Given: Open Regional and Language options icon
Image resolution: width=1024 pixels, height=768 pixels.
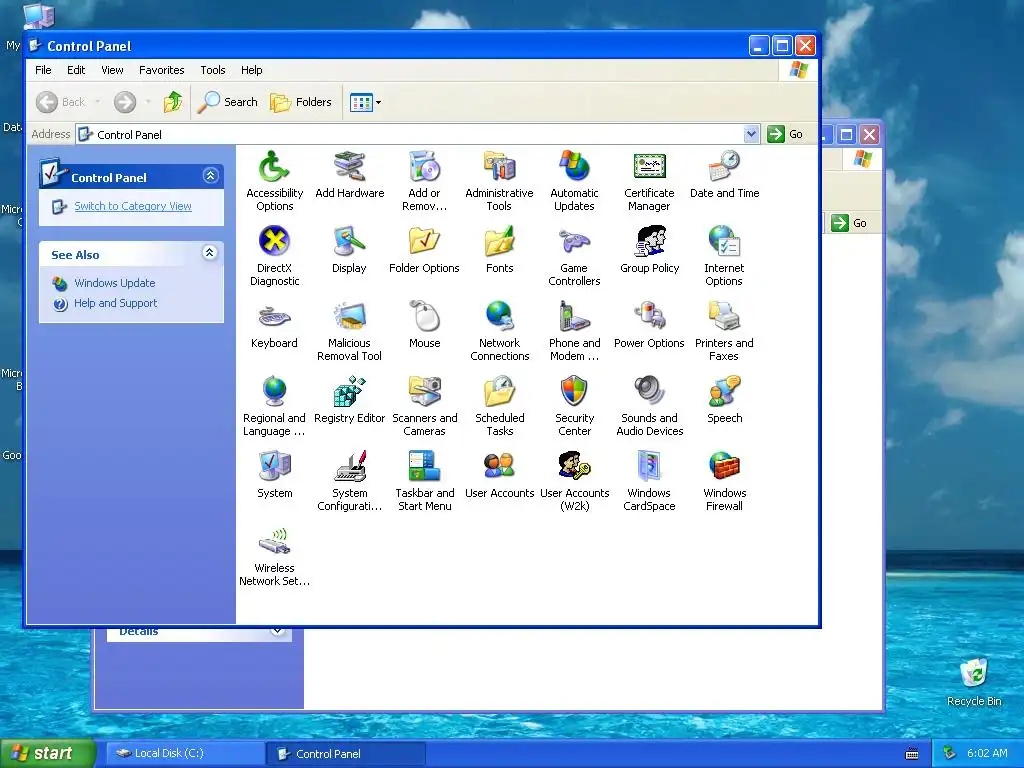Looking at the screenshot, I should pyautogui.click(x=274, y=392).
